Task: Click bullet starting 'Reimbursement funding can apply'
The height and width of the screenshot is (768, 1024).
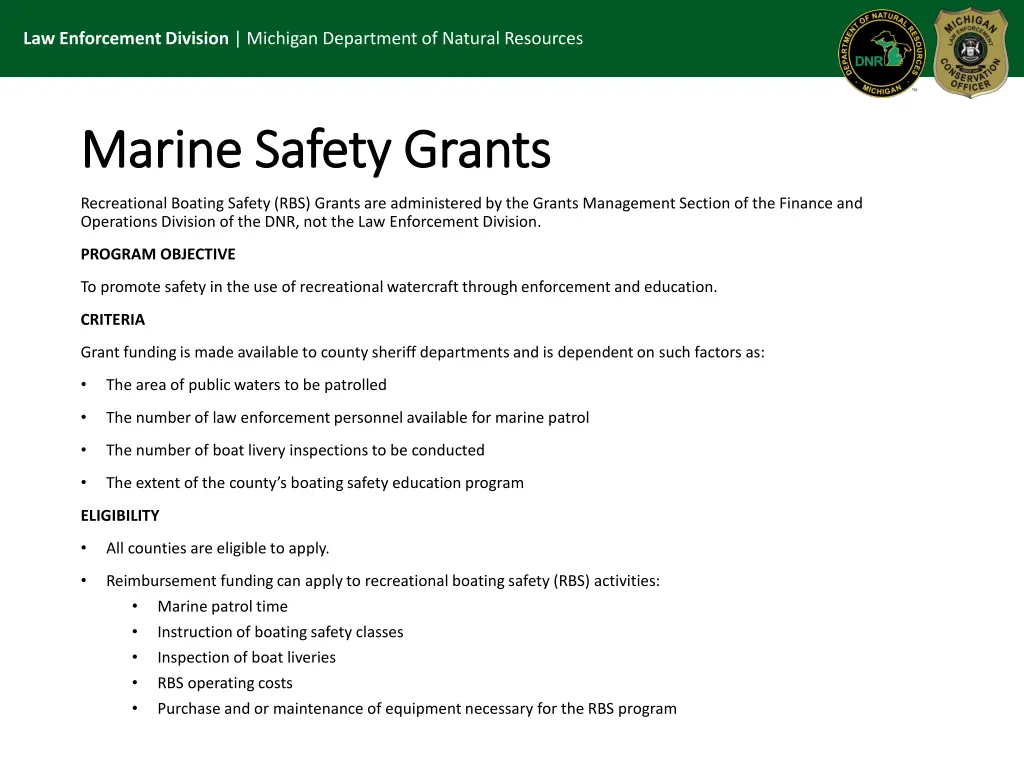Action: click(x=383, y=581)
